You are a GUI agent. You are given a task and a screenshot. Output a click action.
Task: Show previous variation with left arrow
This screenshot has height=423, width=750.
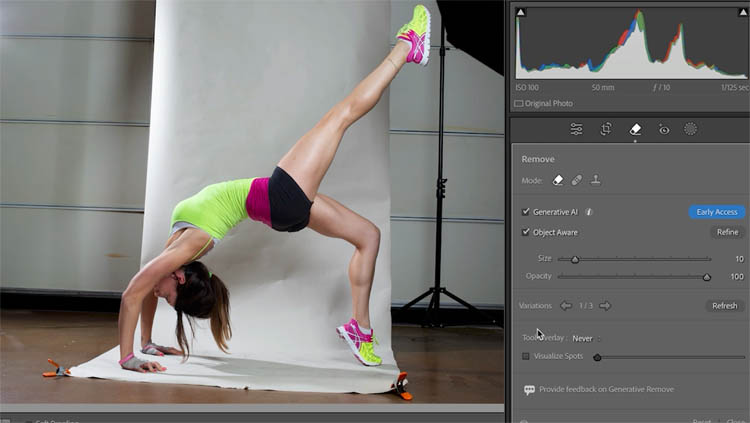click(x=566, y=306)
